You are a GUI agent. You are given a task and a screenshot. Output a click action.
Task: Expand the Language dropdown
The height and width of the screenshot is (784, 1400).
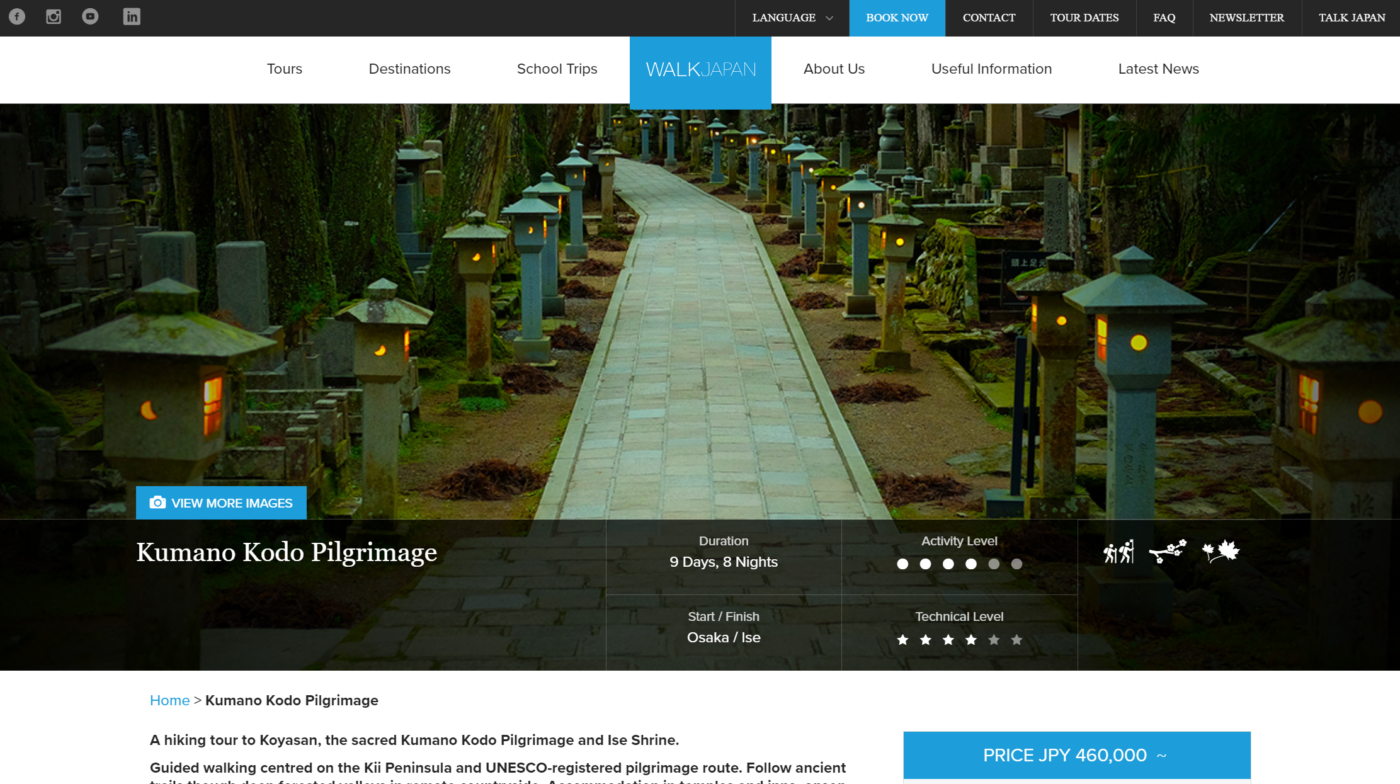tap(792, 18)
